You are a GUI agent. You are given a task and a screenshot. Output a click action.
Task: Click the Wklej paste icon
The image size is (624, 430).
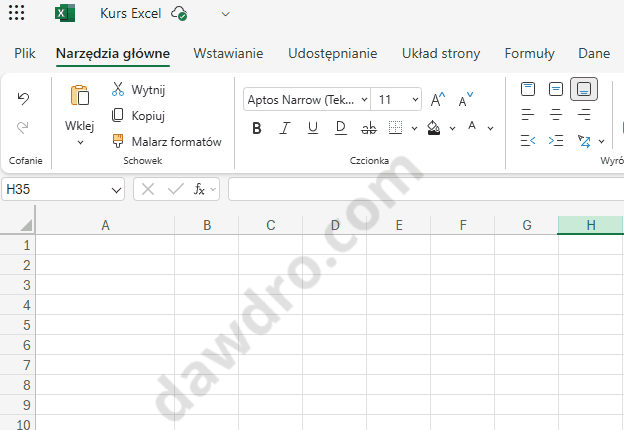click(x=79, y=96)
